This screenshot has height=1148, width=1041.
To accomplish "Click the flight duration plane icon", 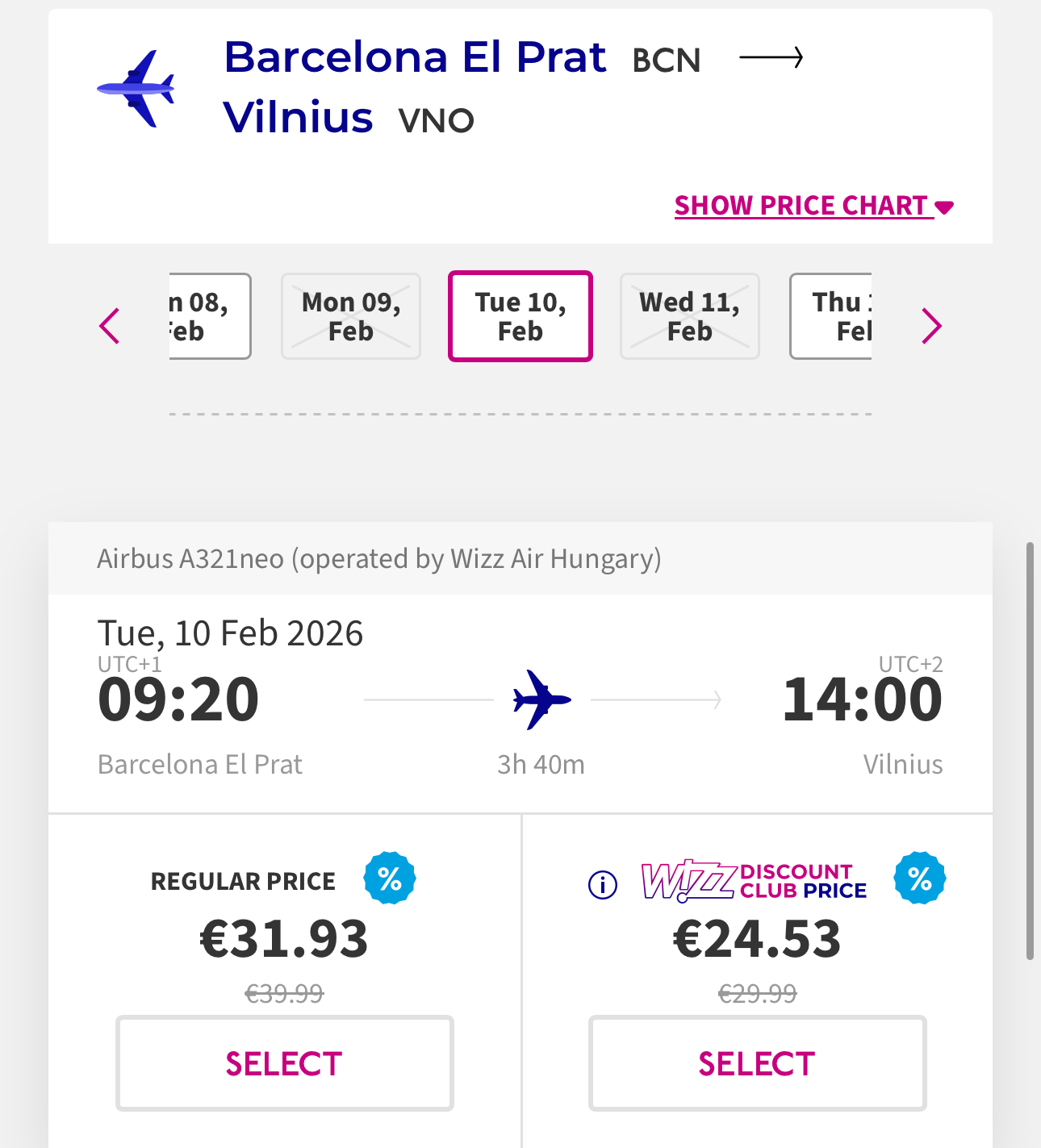I will tap(541, 699).
